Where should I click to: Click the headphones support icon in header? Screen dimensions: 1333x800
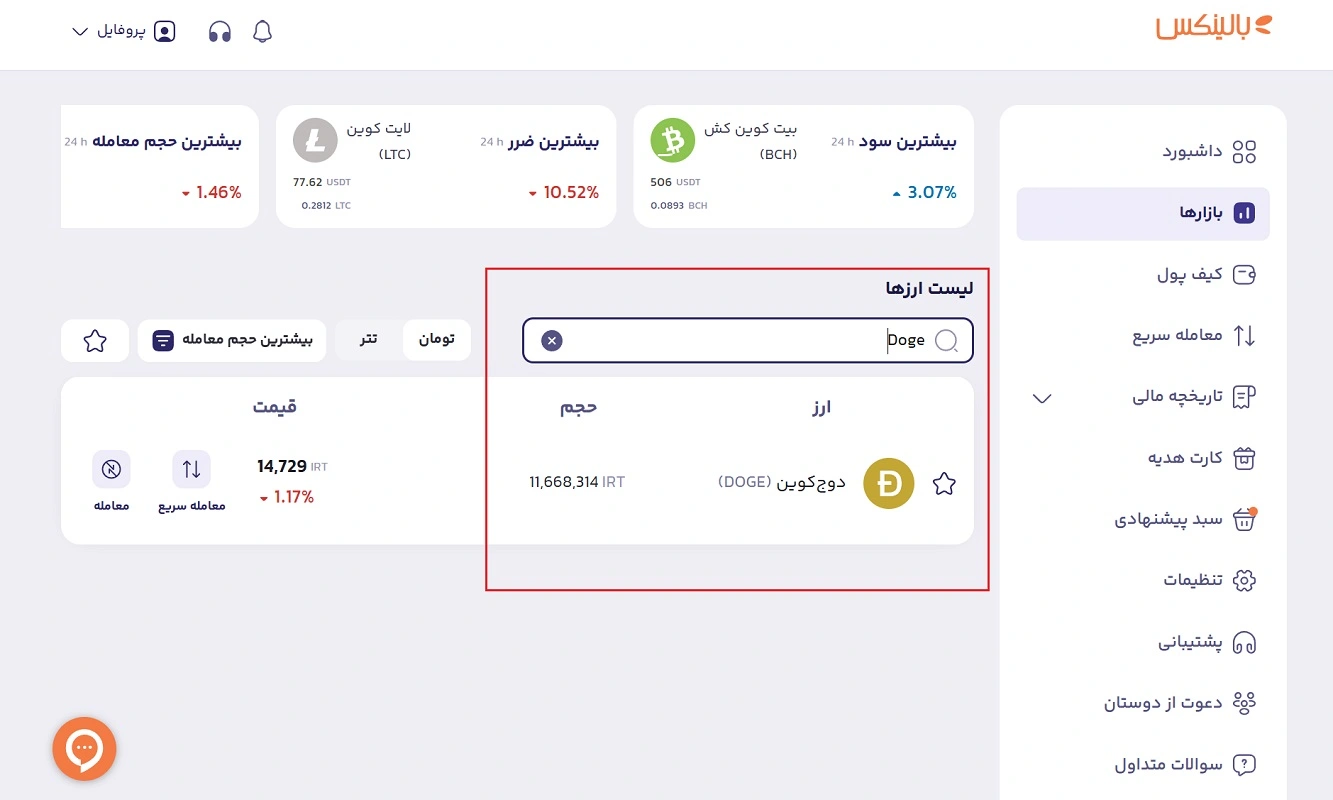pos(220,31)
